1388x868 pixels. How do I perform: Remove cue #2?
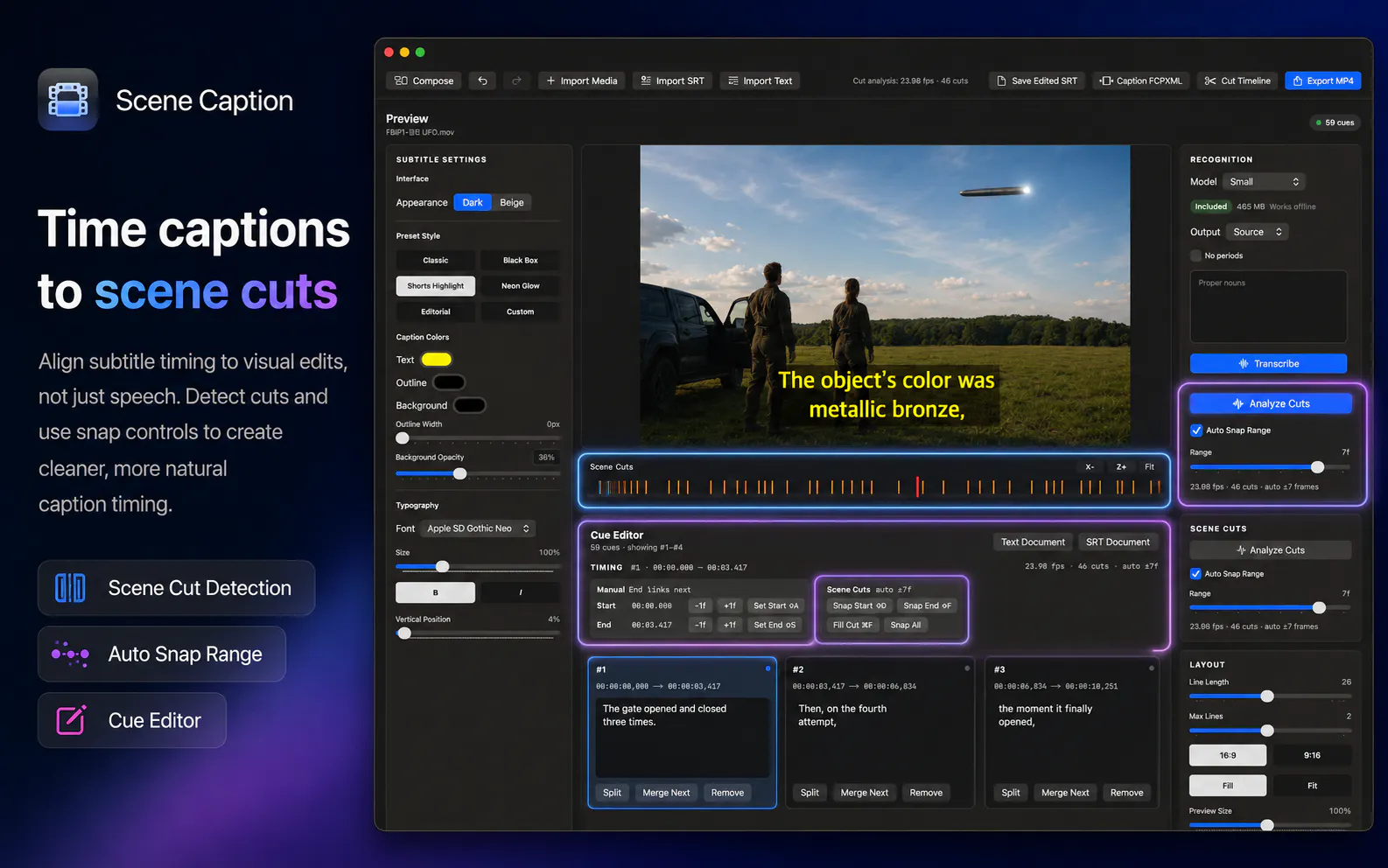click(926, 793)
